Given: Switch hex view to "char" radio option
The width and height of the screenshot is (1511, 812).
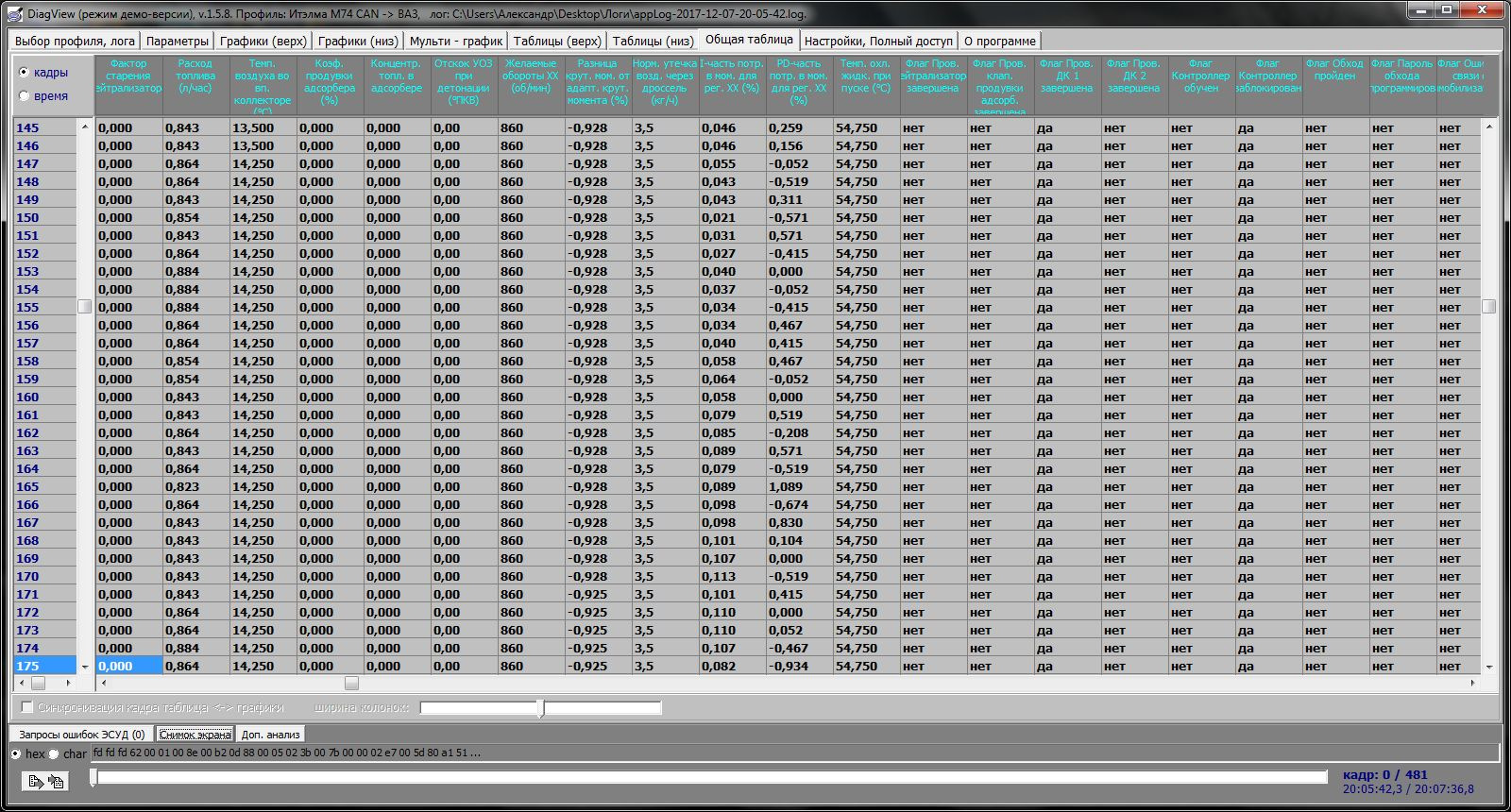Looking at the screenshot, I should tap(54, 753).
